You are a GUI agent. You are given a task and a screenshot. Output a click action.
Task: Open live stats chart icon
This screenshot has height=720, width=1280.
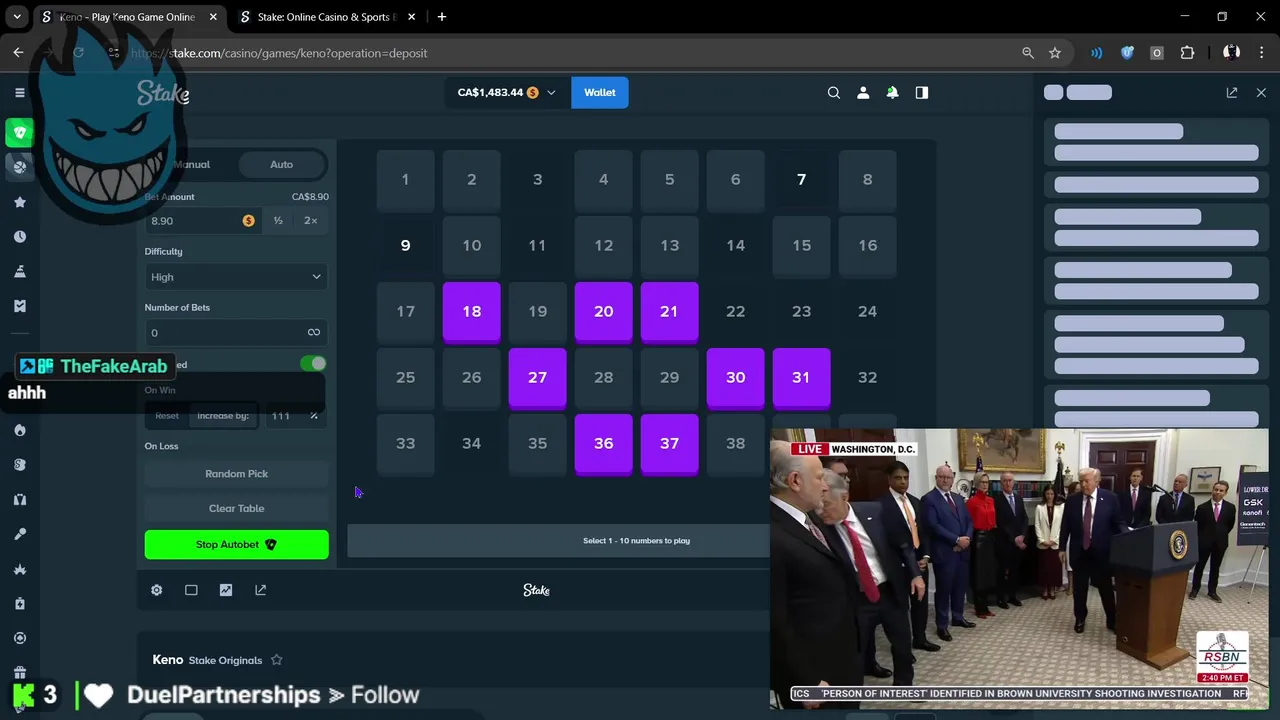point(226,590)
